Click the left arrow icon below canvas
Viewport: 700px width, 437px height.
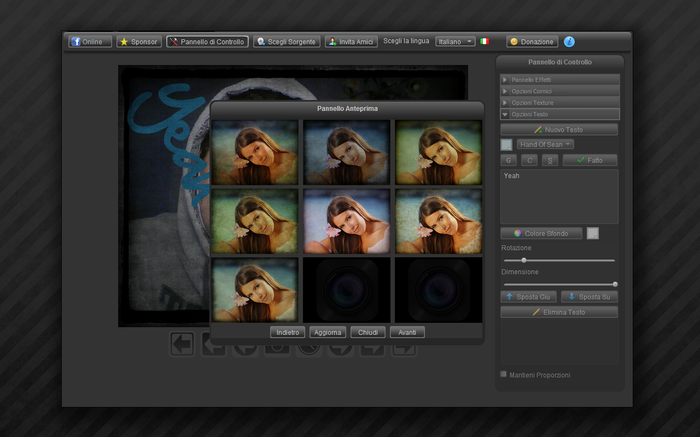click(x=181, y=345)
